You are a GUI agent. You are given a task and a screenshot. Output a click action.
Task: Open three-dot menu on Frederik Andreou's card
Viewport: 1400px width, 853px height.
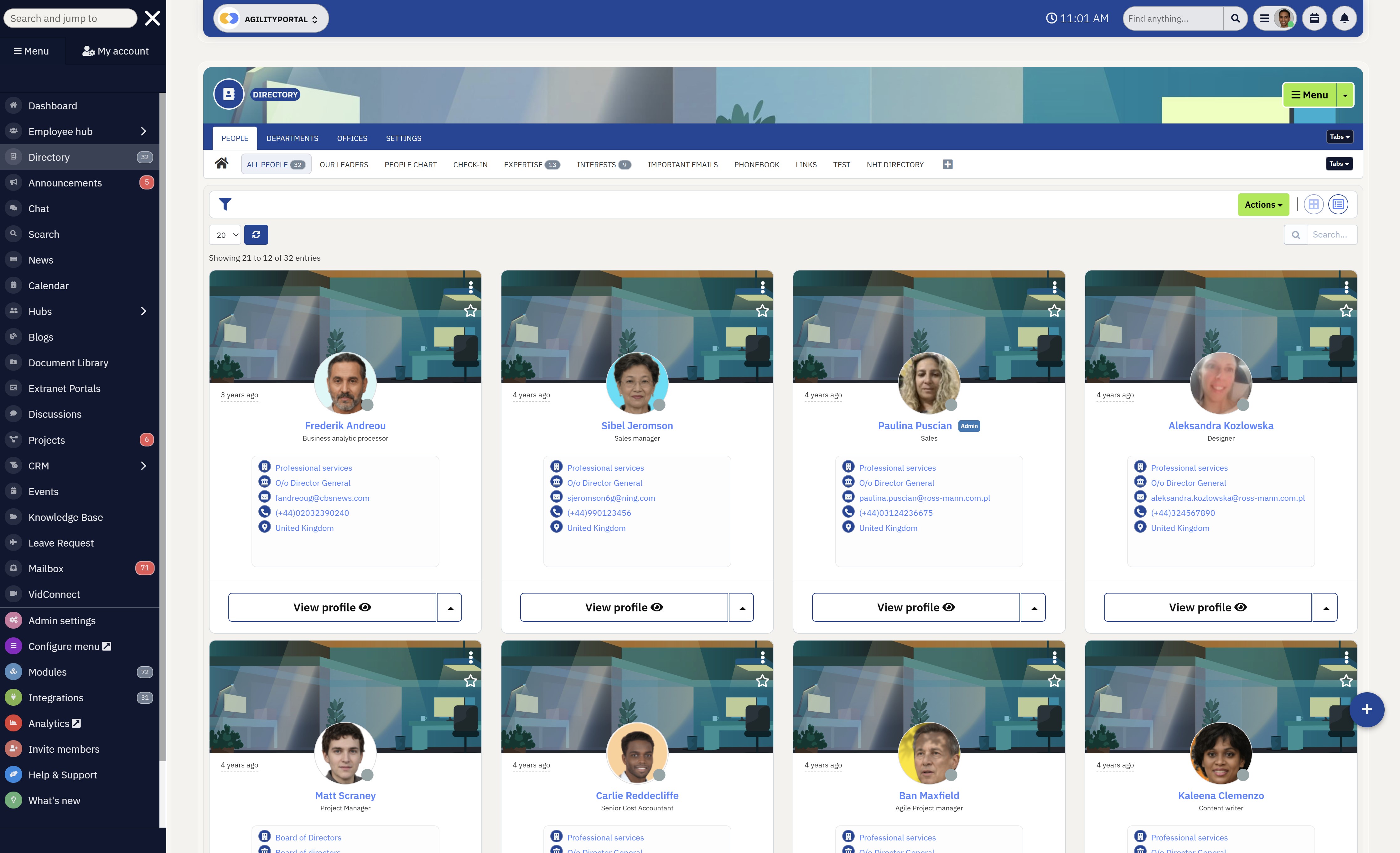click(470, 287)
